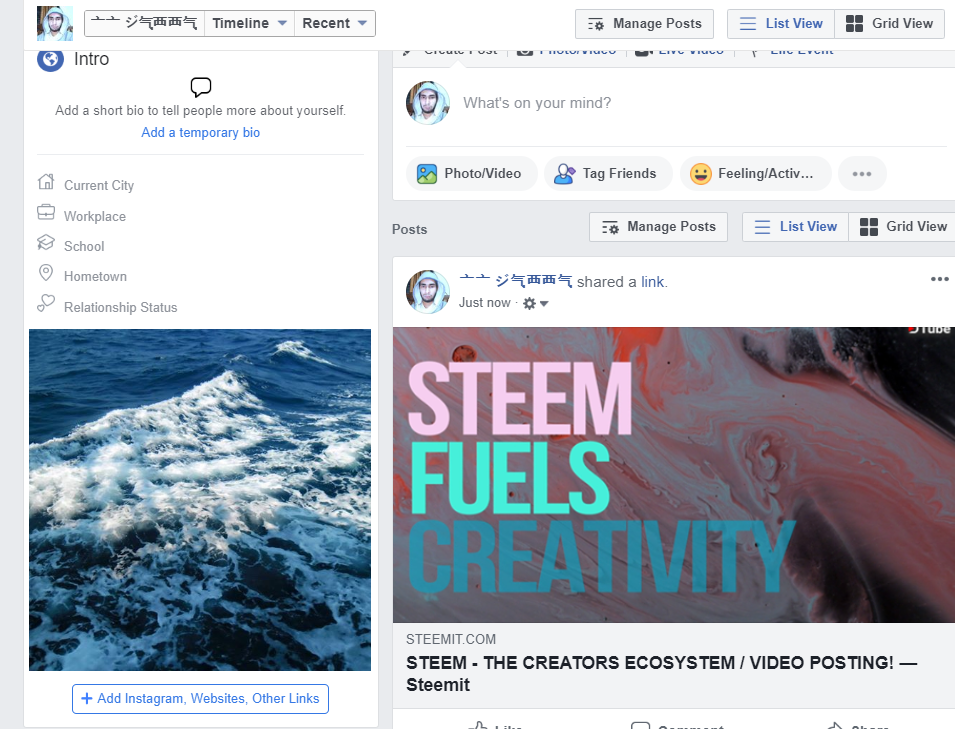Click the Photo/Video button in composer
Screen dimensions: 955x729
pos(472,174)
